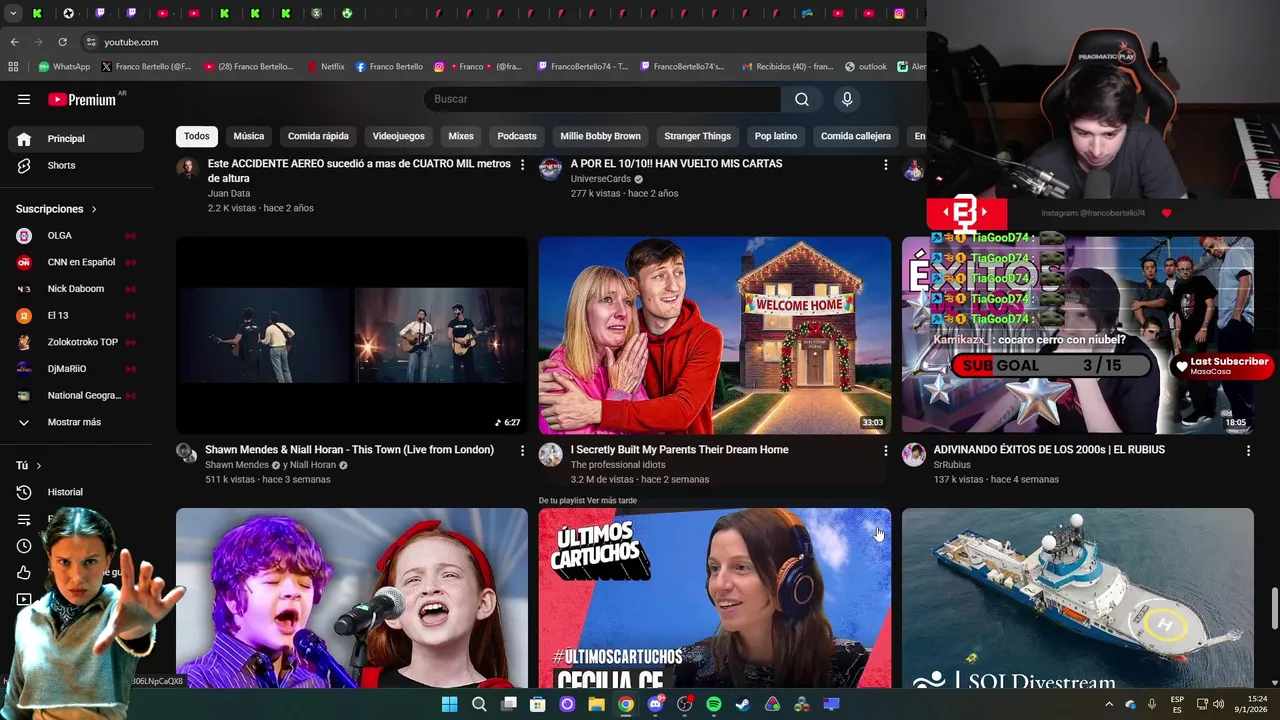Select the Podcasts filter chip
The image size is (1280, 720).
pyautogui.click(x=517, y=136)
